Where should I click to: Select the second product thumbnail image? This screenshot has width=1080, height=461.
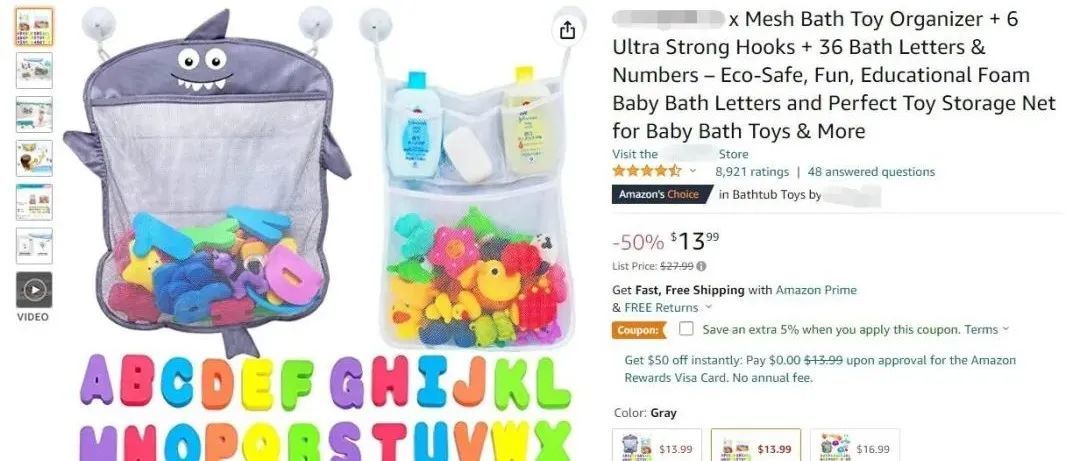(34, 70)
